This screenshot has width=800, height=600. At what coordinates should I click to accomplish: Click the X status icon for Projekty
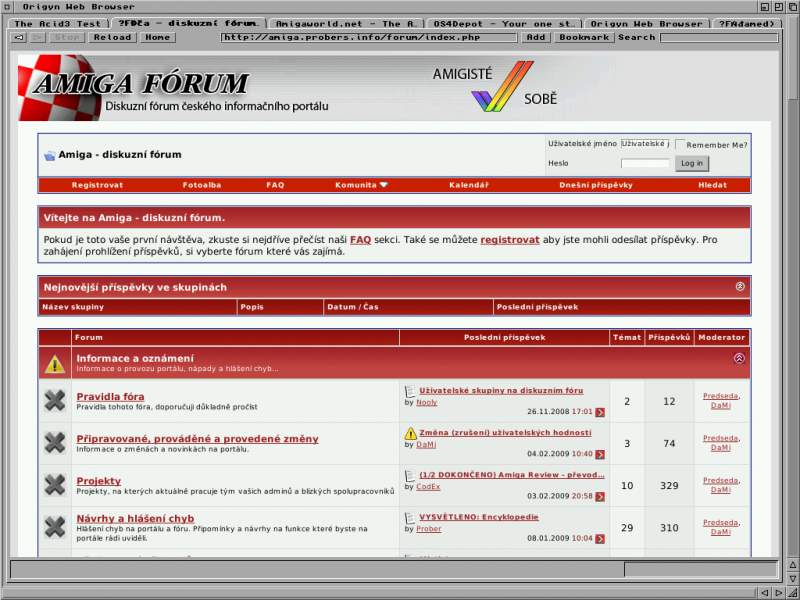click(x=55, y=485)
